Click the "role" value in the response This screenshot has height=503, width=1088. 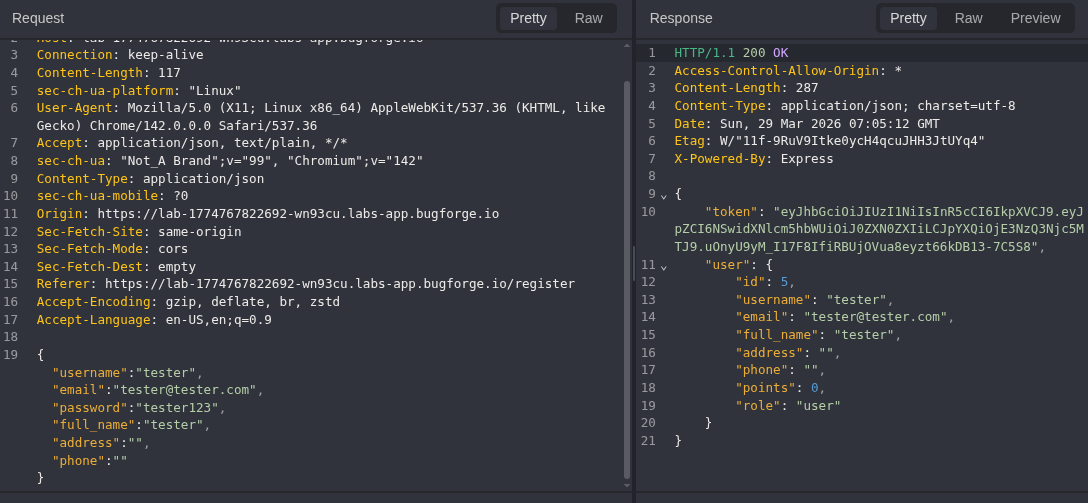[818, 406]
